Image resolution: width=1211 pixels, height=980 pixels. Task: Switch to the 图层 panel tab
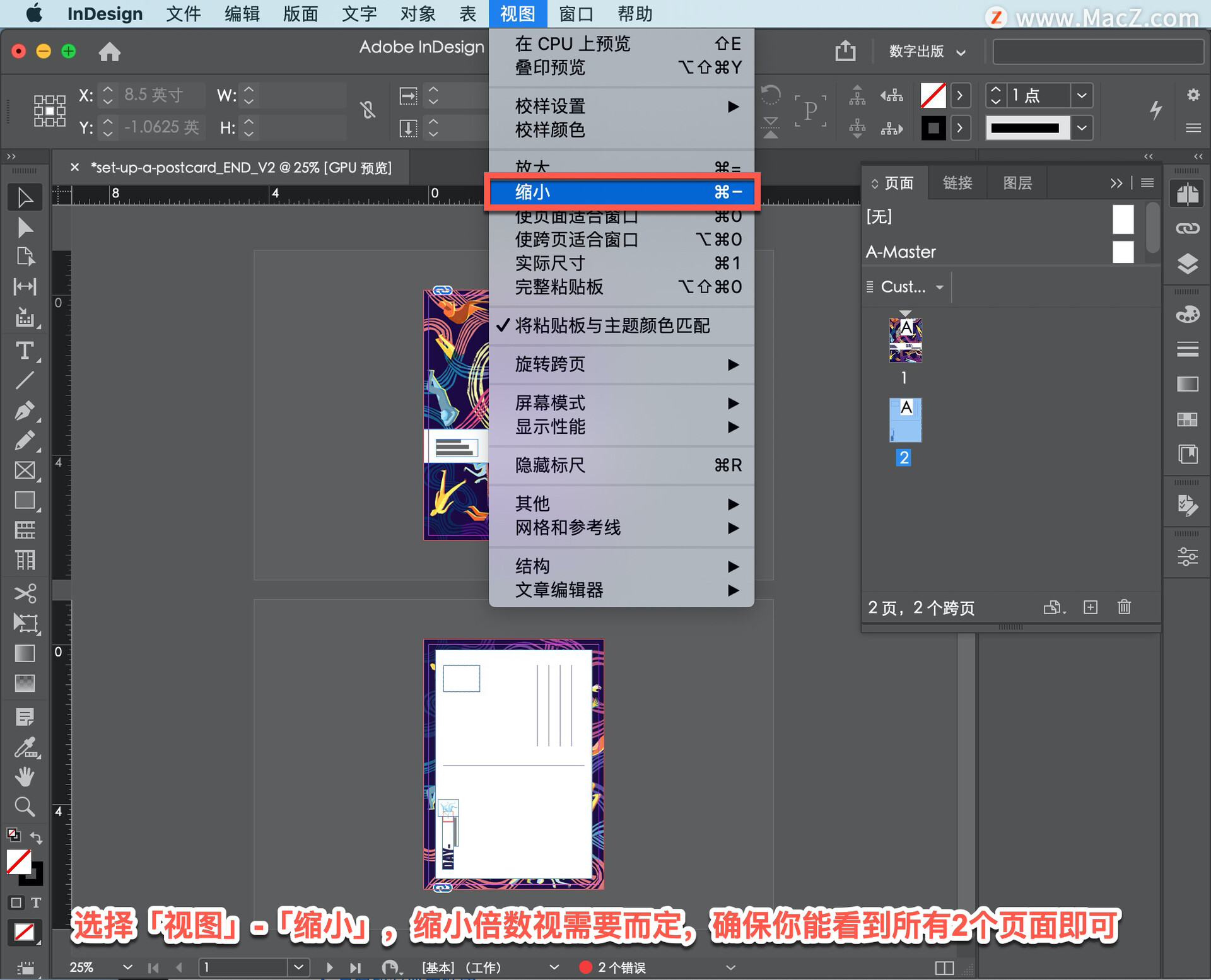tap(1017, 183)
